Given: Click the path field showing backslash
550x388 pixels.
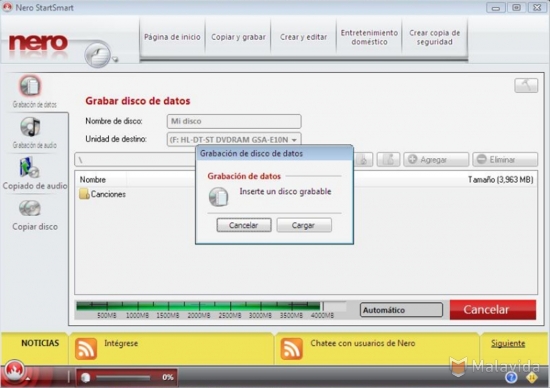Looking at the screenshot, I should click(x=135, y=160).
